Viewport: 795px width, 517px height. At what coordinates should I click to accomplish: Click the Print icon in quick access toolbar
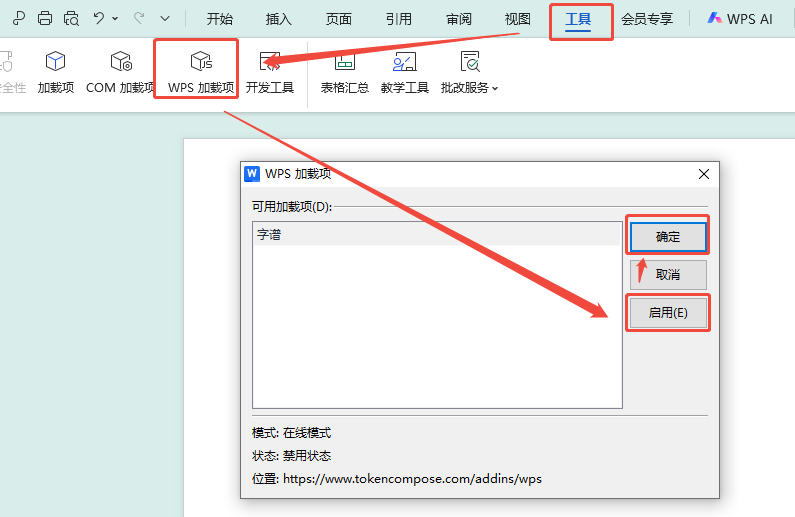pos(45,18)
